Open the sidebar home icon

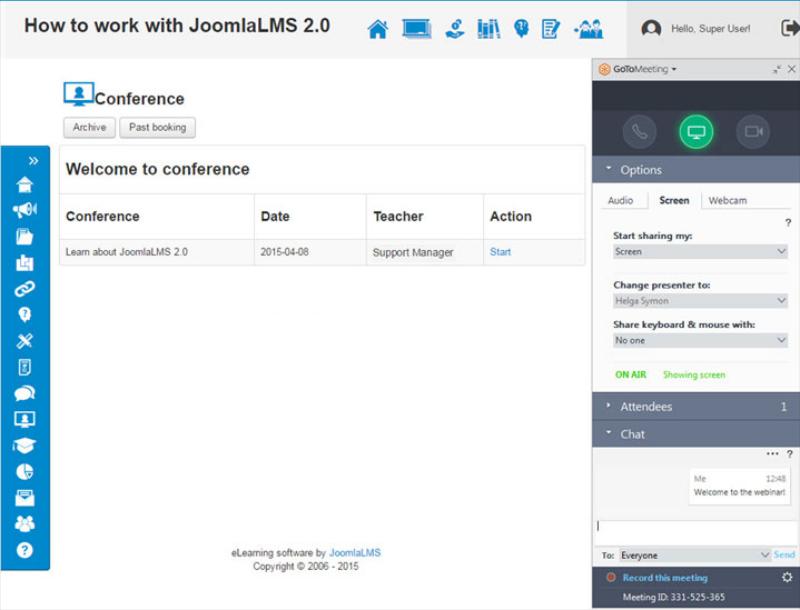[24, 184]
